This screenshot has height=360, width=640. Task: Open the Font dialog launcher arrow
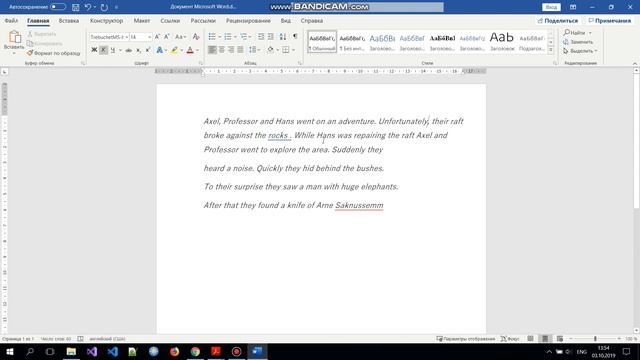(x=200, y=63)
